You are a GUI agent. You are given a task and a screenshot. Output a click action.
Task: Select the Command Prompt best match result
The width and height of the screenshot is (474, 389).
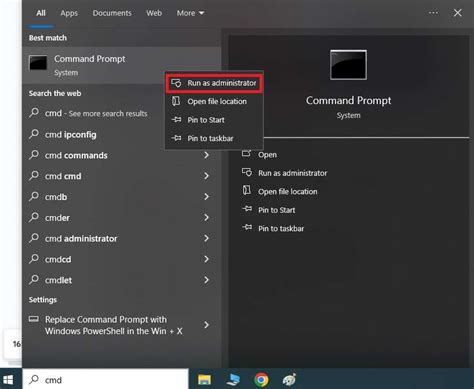click(x=122, y=65)
